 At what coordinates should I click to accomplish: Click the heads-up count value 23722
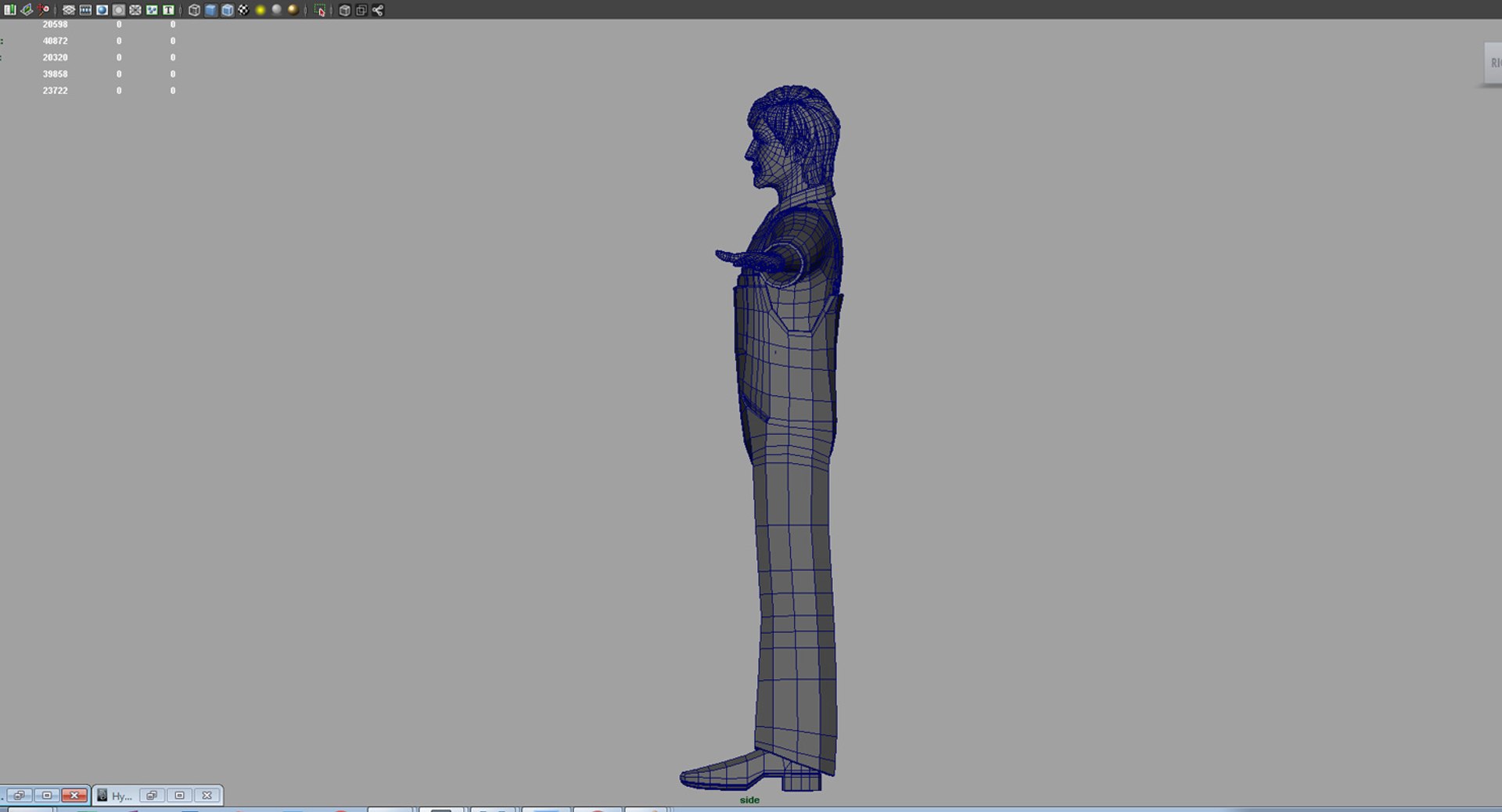(x=55, y=90)
